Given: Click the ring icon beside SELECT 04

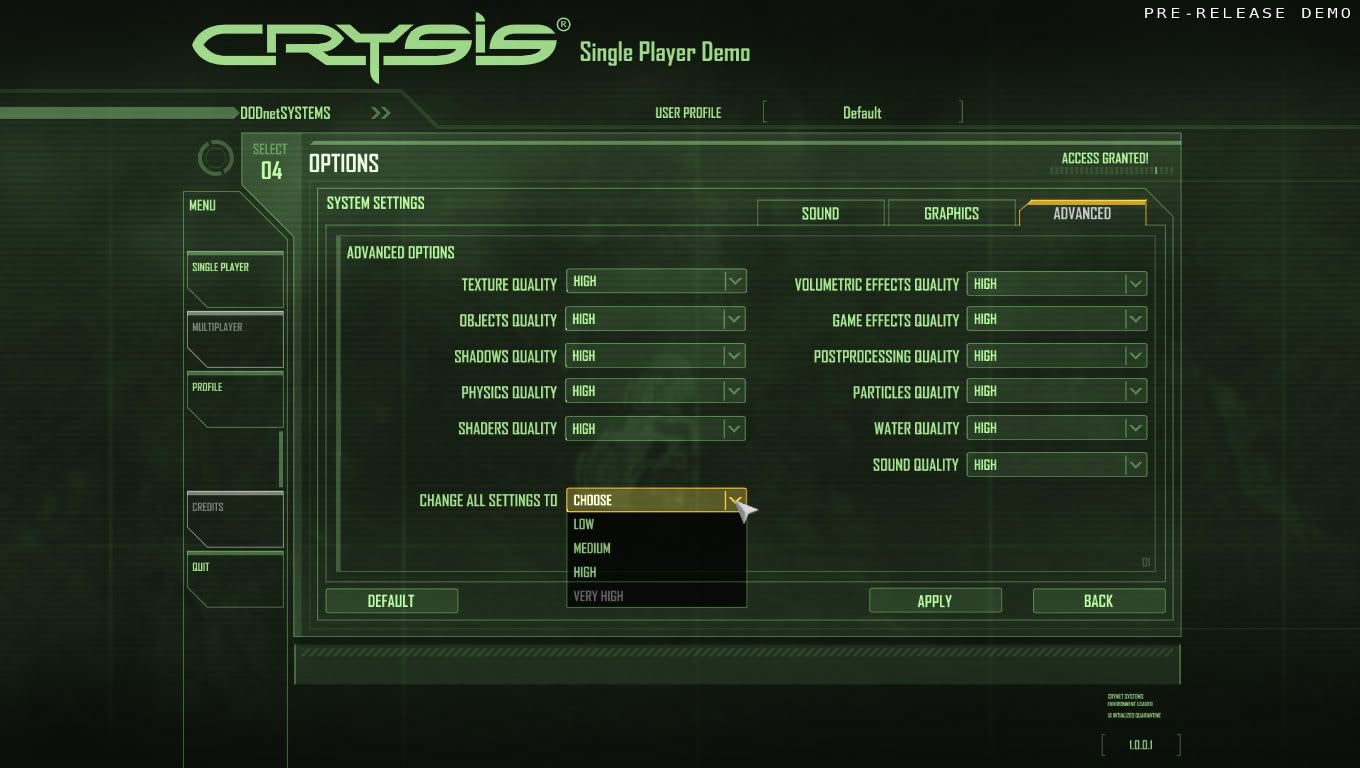Looking at the screenshot, I should pyautogui.click(x=215, y=158).
